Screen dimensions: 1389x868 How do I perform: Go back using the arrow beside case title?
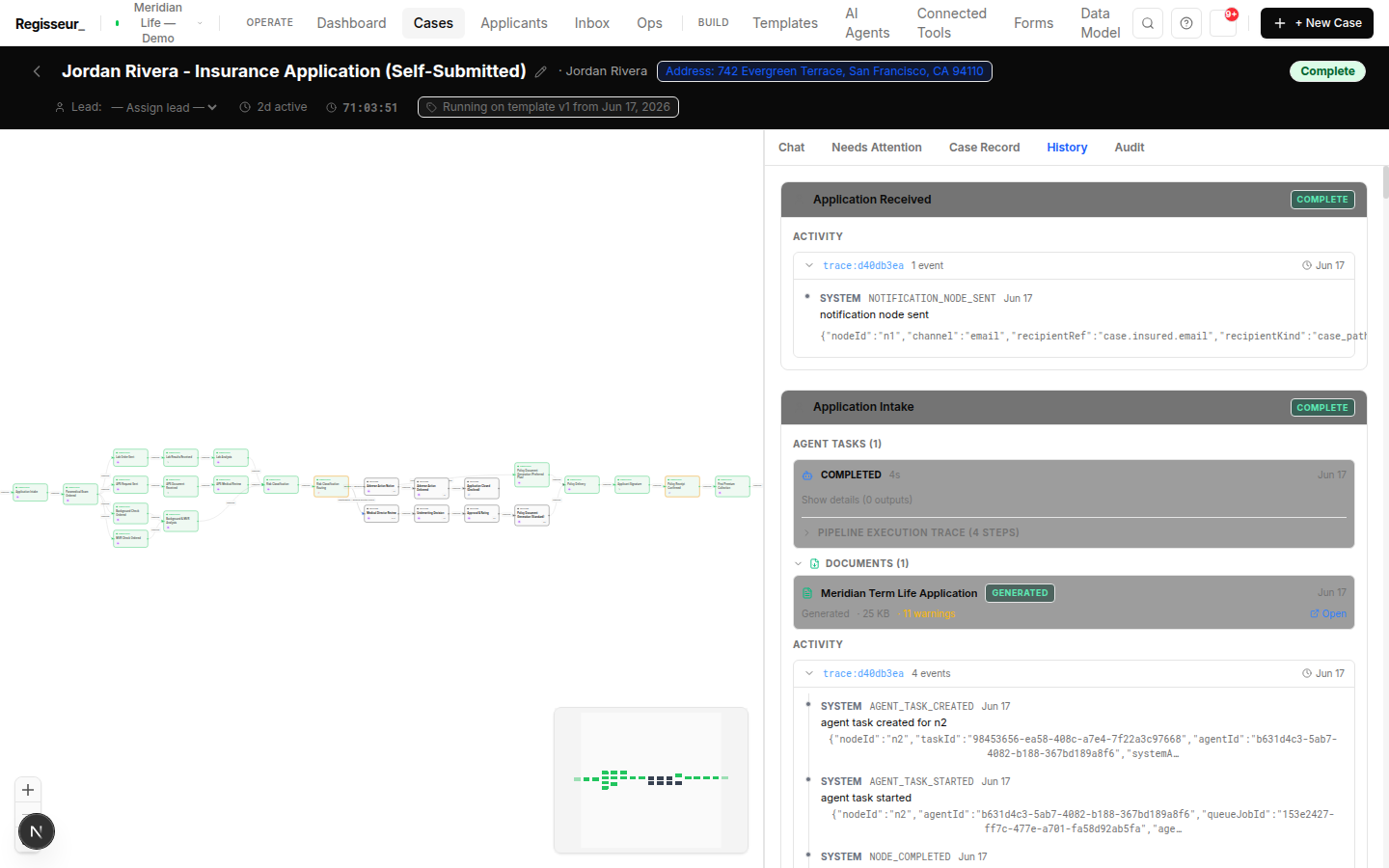[37, 71]
